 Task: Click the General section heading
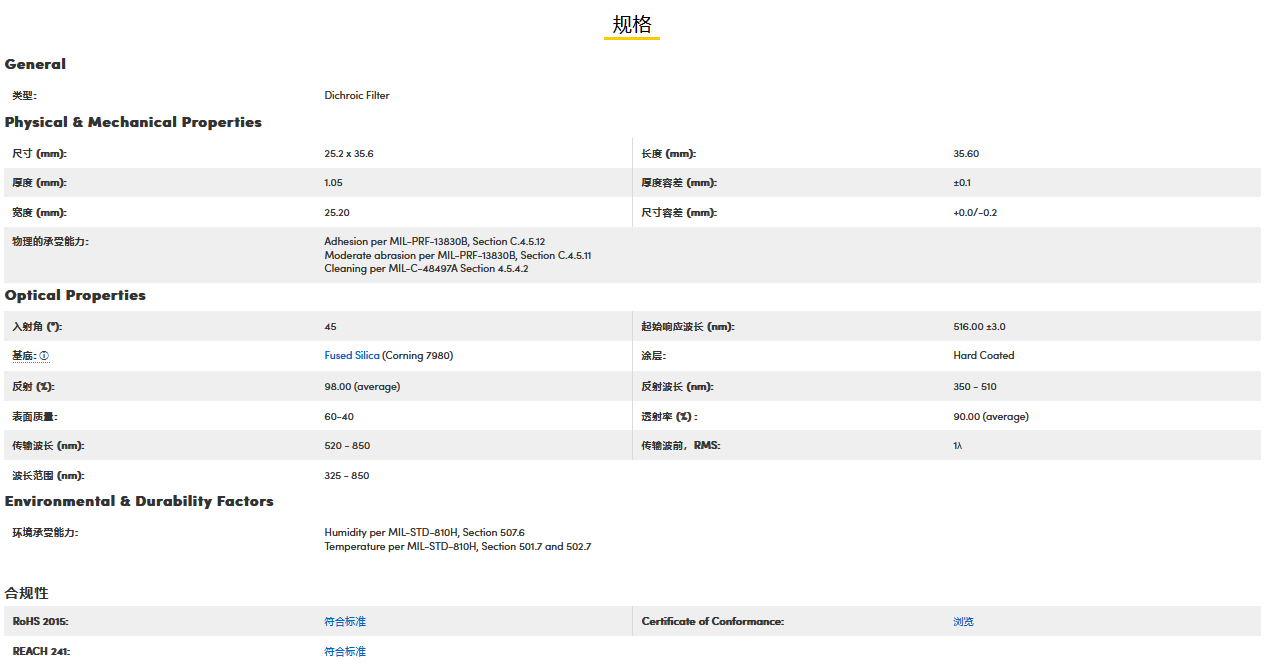pos(35,64)
